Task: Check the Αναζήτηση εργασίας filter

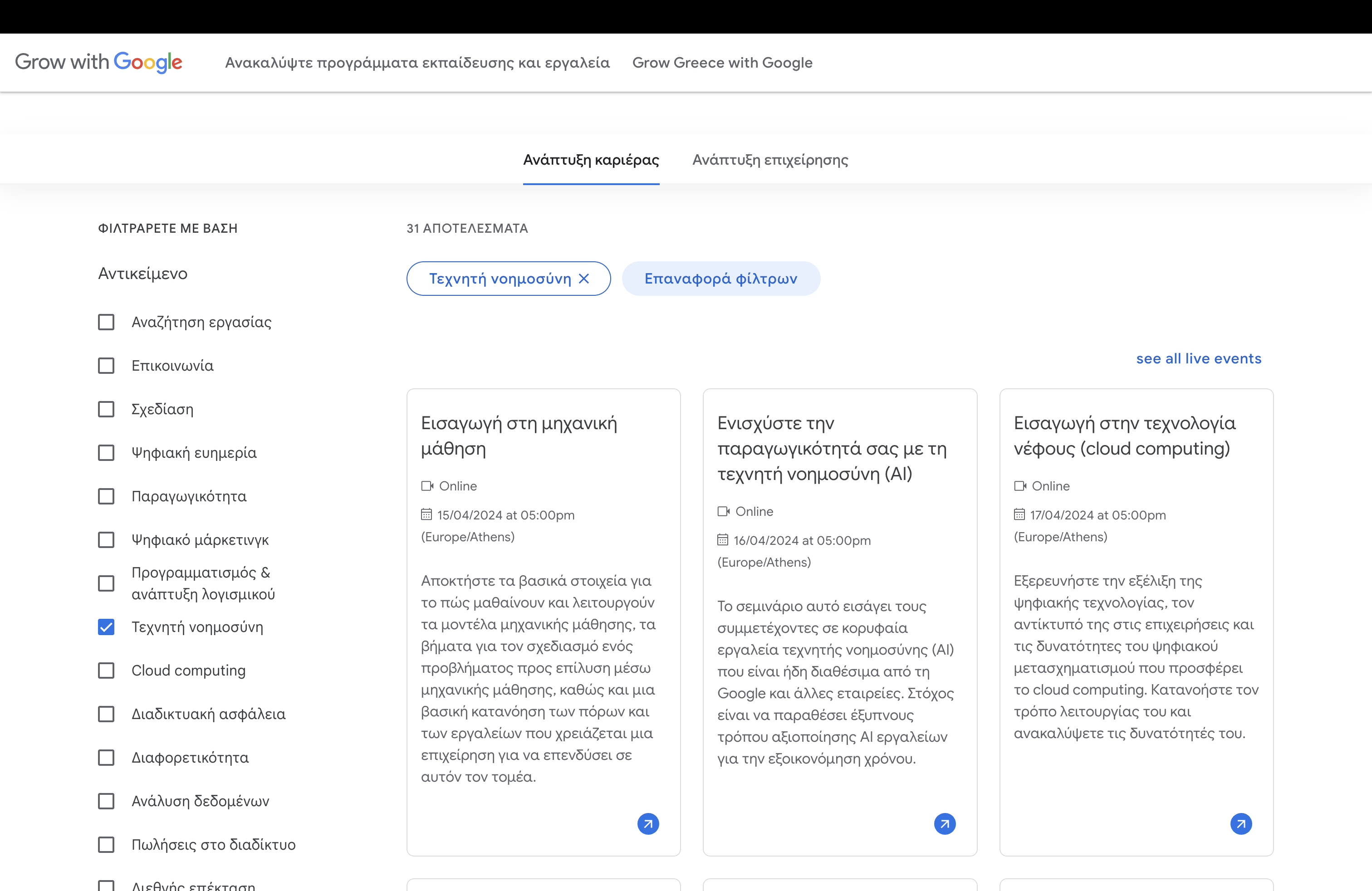Action: point(106,322)
